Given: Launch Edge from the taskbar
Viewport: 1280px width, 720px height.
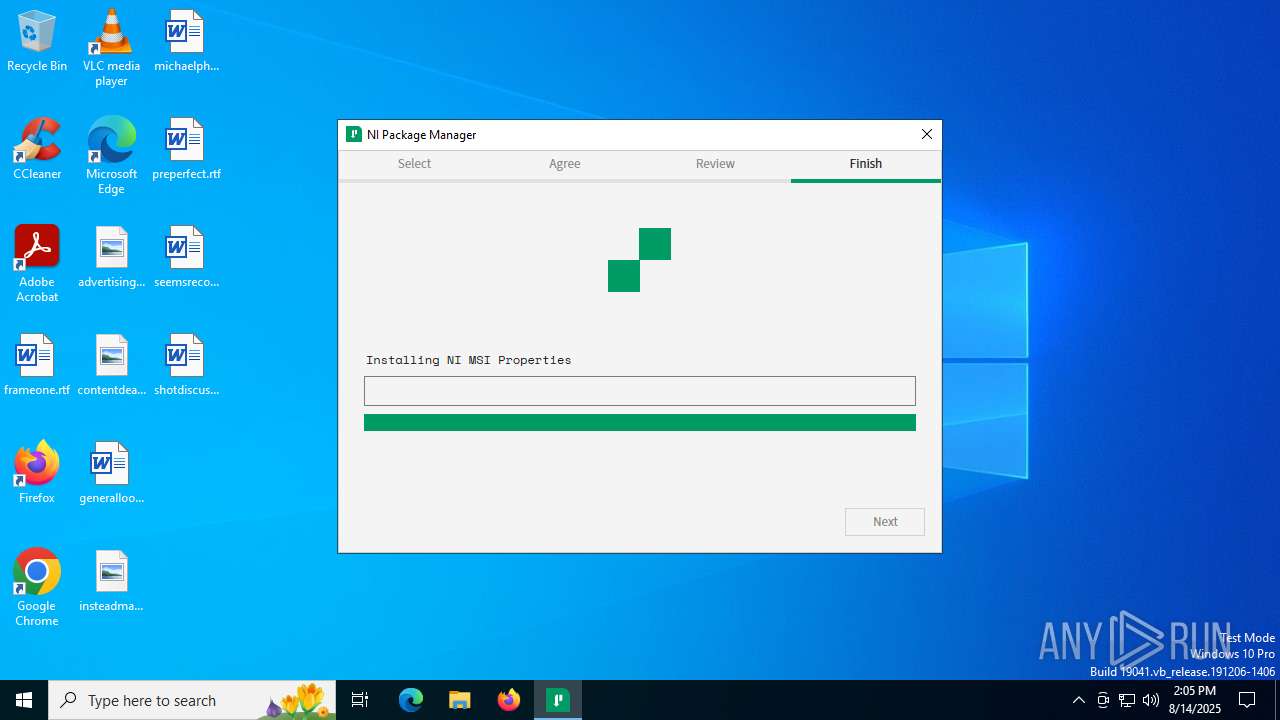Looking at the screenshot, I should click(411, 700).
